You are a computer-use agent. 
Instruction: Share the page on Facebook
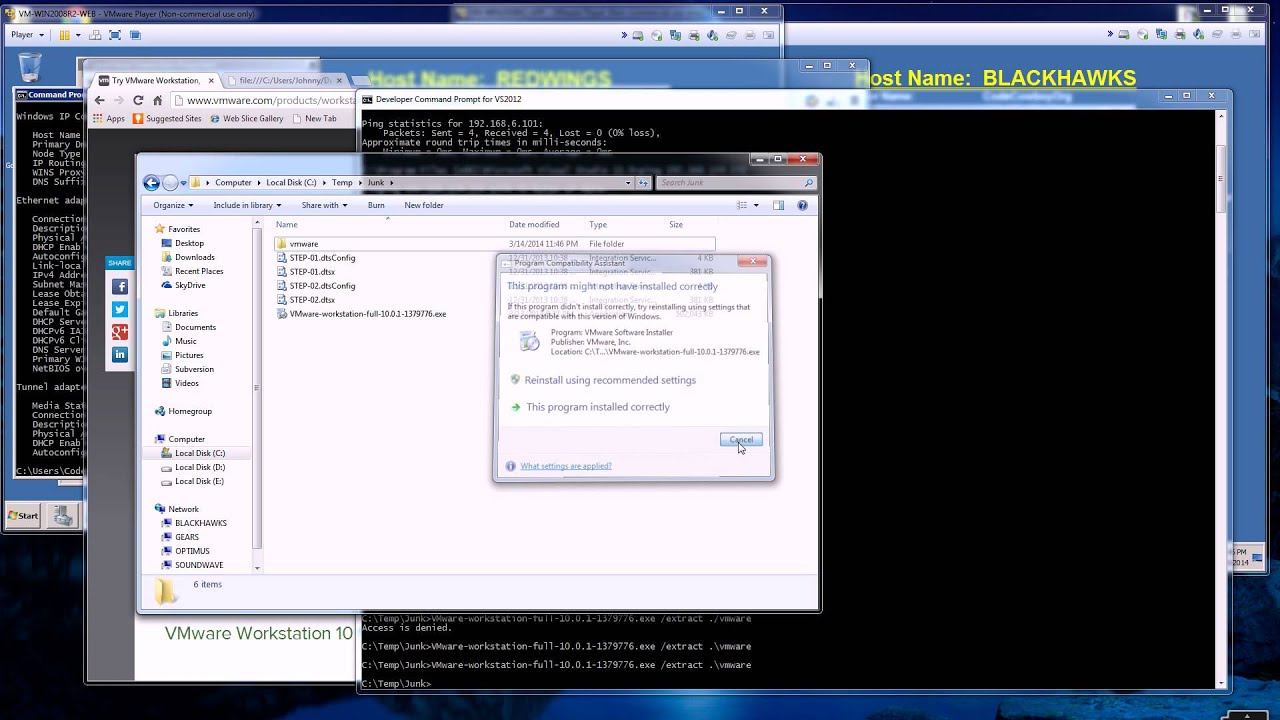(120, 286)
